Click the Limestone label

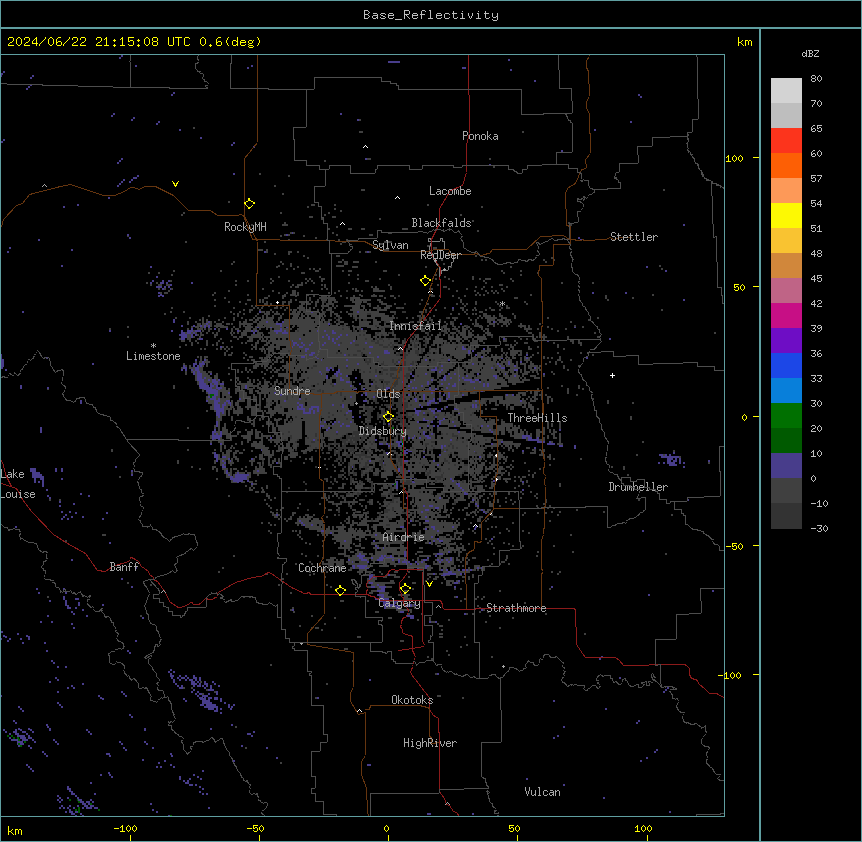pyautogui.click(x=153, y=356)
